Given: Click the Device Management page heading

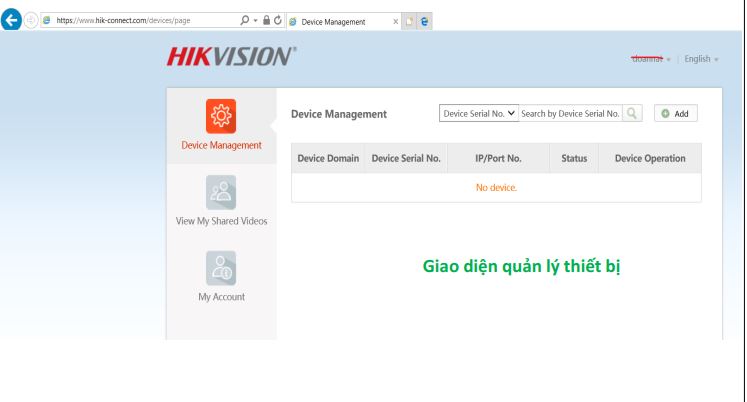Looking at the screenshot, I should 339,114.
